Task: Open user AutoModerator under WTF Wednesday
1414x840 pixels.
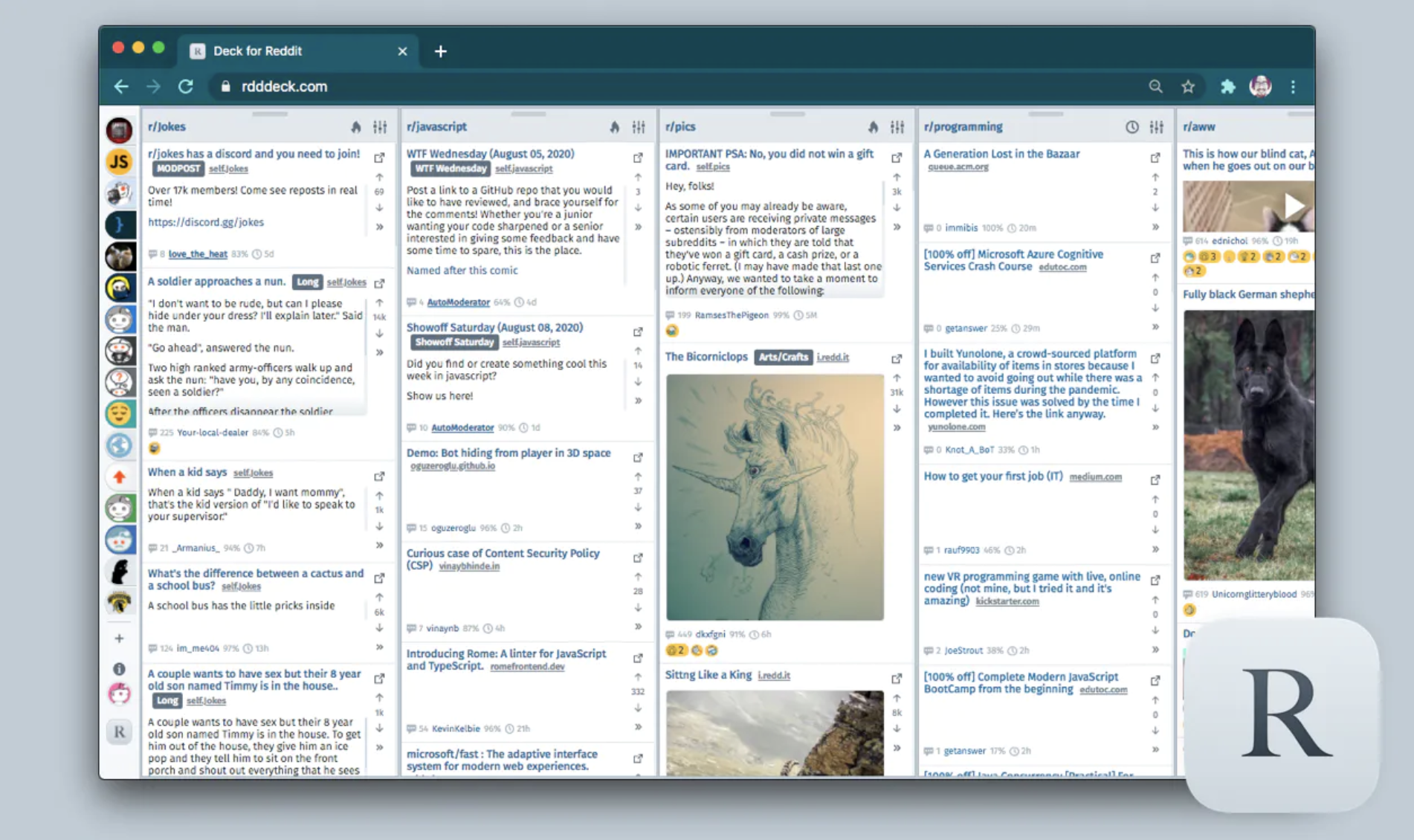Action: (x=458, y=303)
